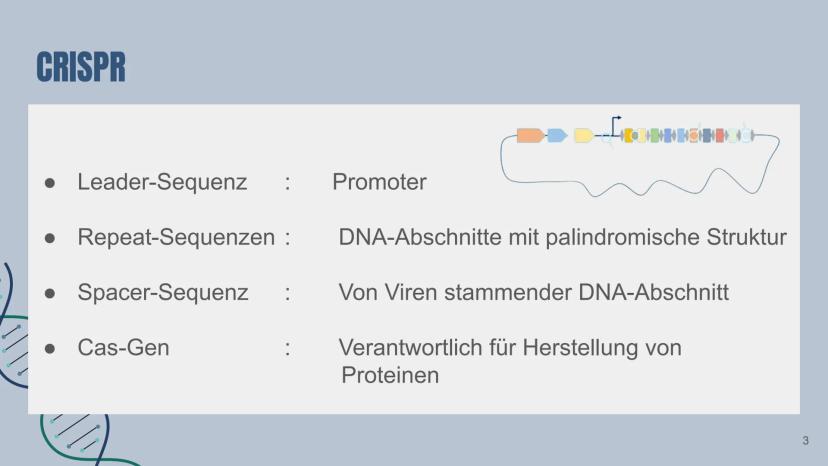Click the dark yellow first spacer block
Screen dimensions: 828x466
(629, 136)
